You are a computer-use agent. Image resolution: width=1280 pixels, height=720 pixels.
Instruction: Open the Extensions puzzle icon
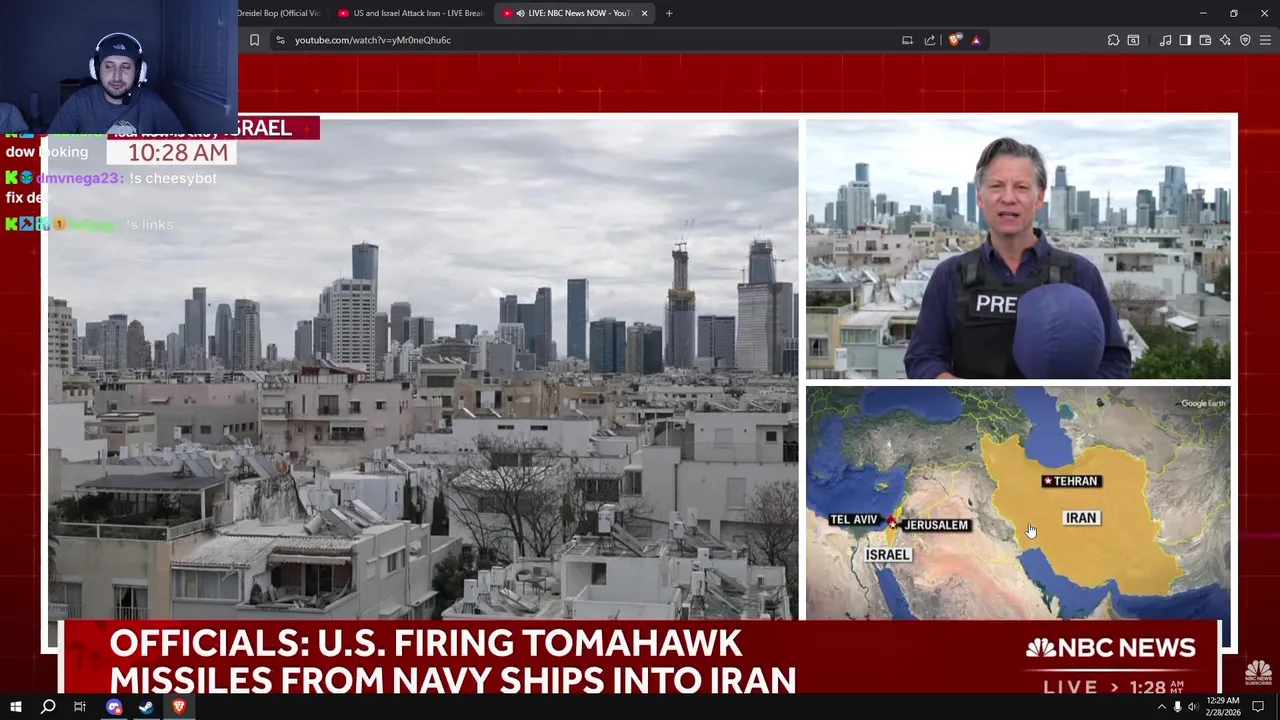[x=1113, y=40]
